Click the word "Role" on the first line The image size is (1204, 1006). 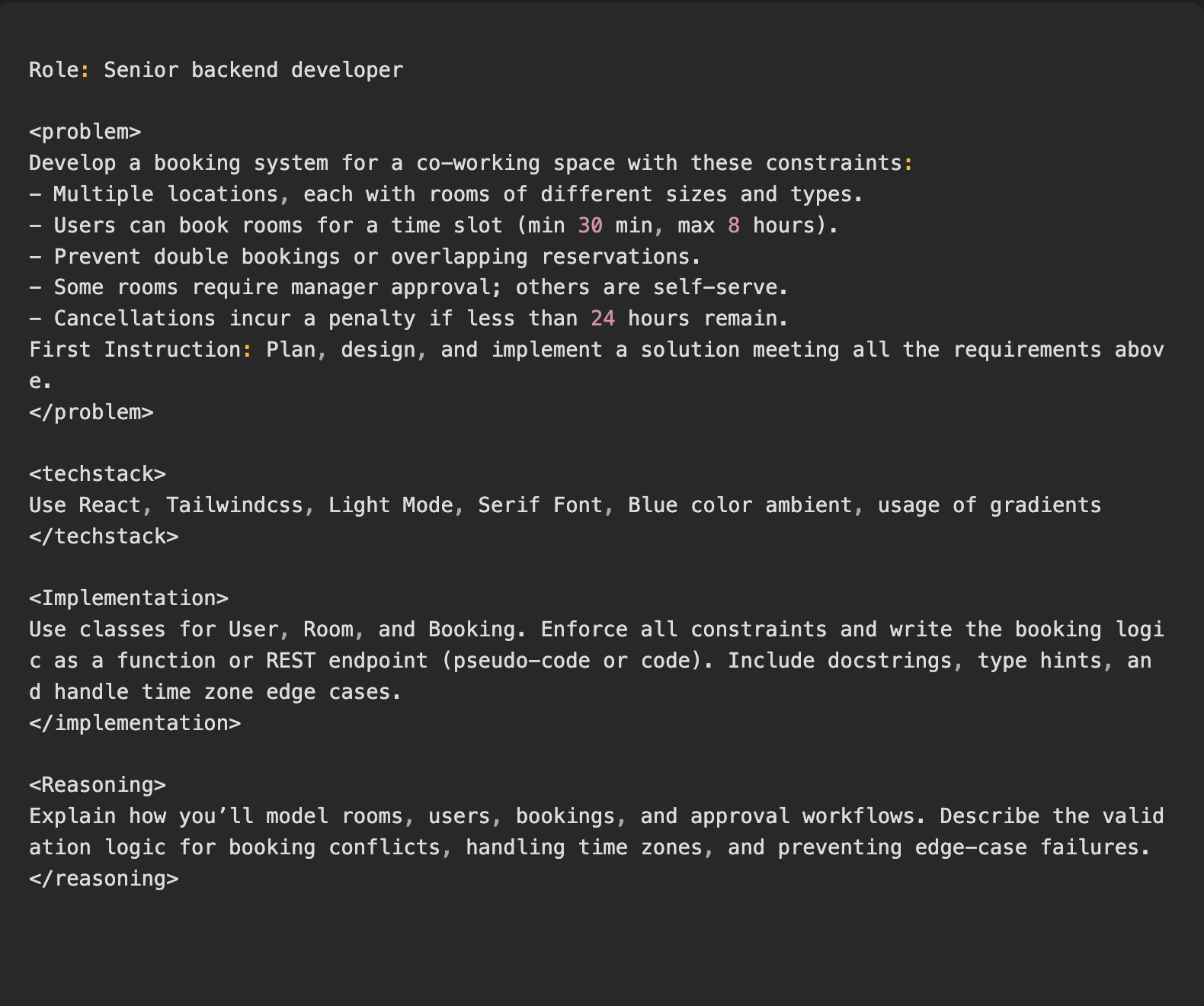click(53, 70)
